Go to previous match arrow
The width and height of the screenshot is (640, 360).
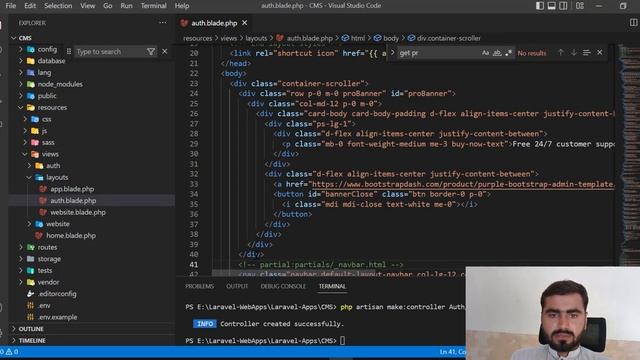click(x=560, y=53)
